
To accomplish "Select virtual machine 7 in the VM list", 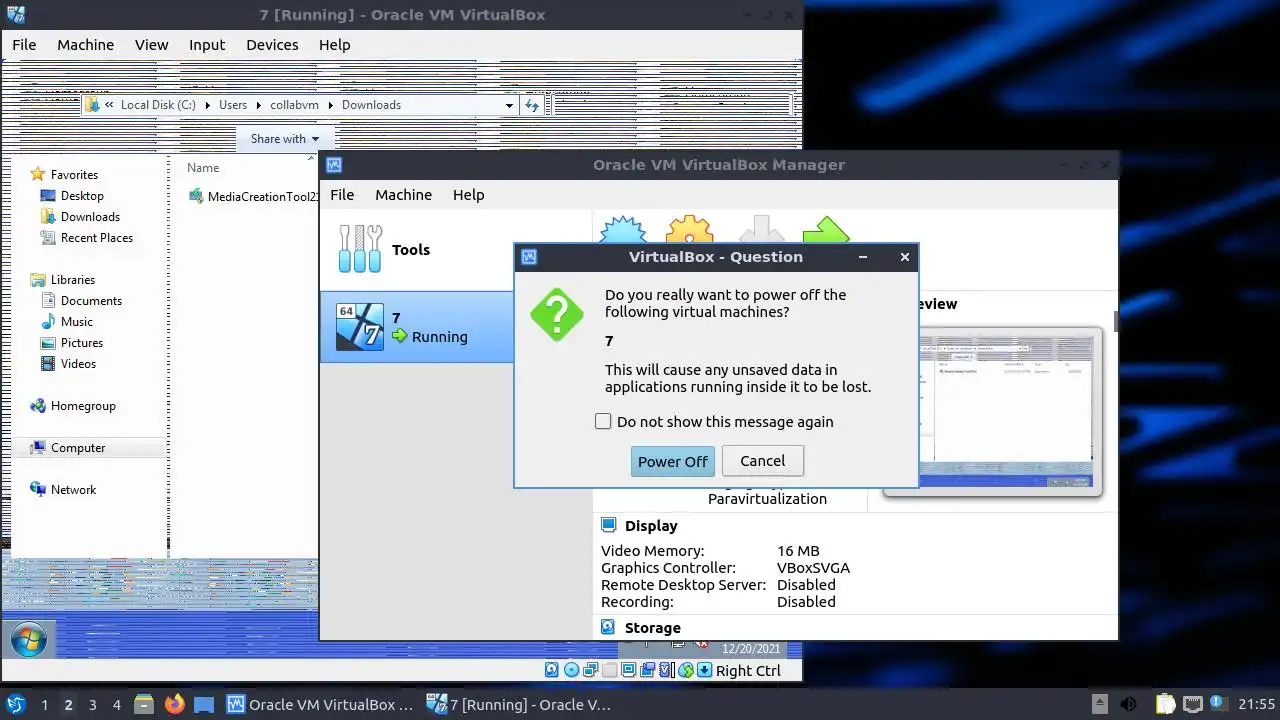I will click(x=417, y=327).
